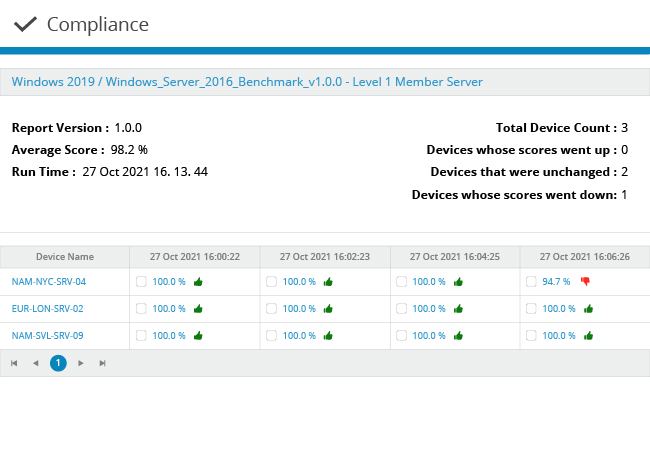Click Devices whose scores went down count
This screenshot has width=650, height=457.
pyautogui.click(x=624, y=195)
